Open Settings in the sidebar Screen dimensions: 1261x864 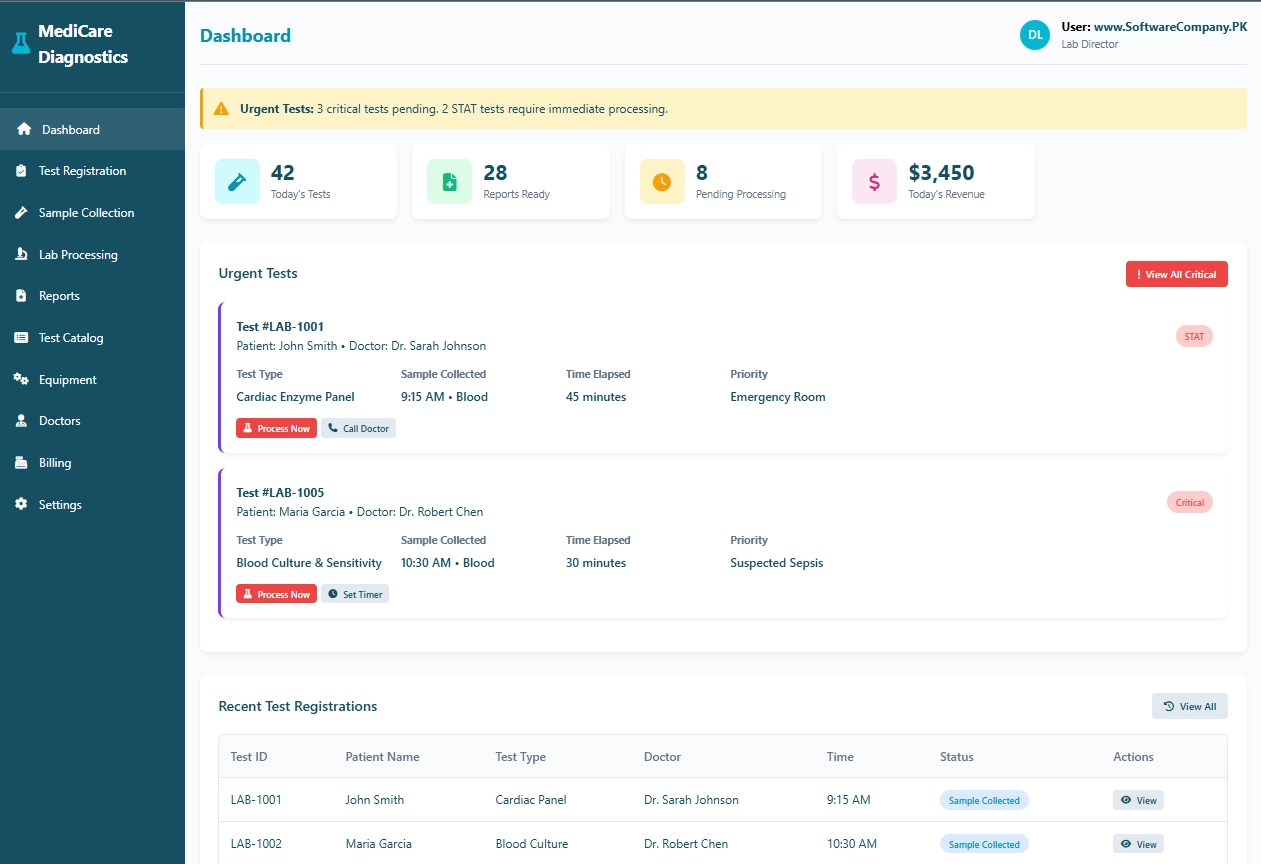coord(60,505)
